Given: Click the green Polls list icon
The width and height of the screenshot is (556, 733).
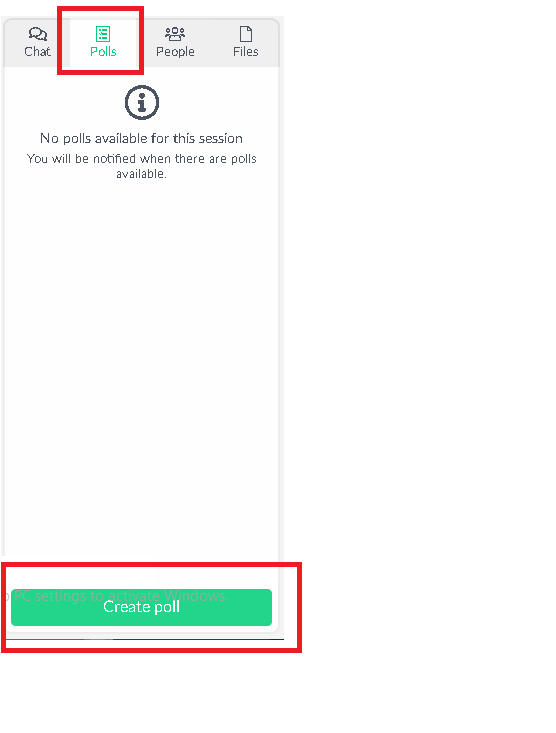Looking at the screenshot, I should tap(103, 34).
